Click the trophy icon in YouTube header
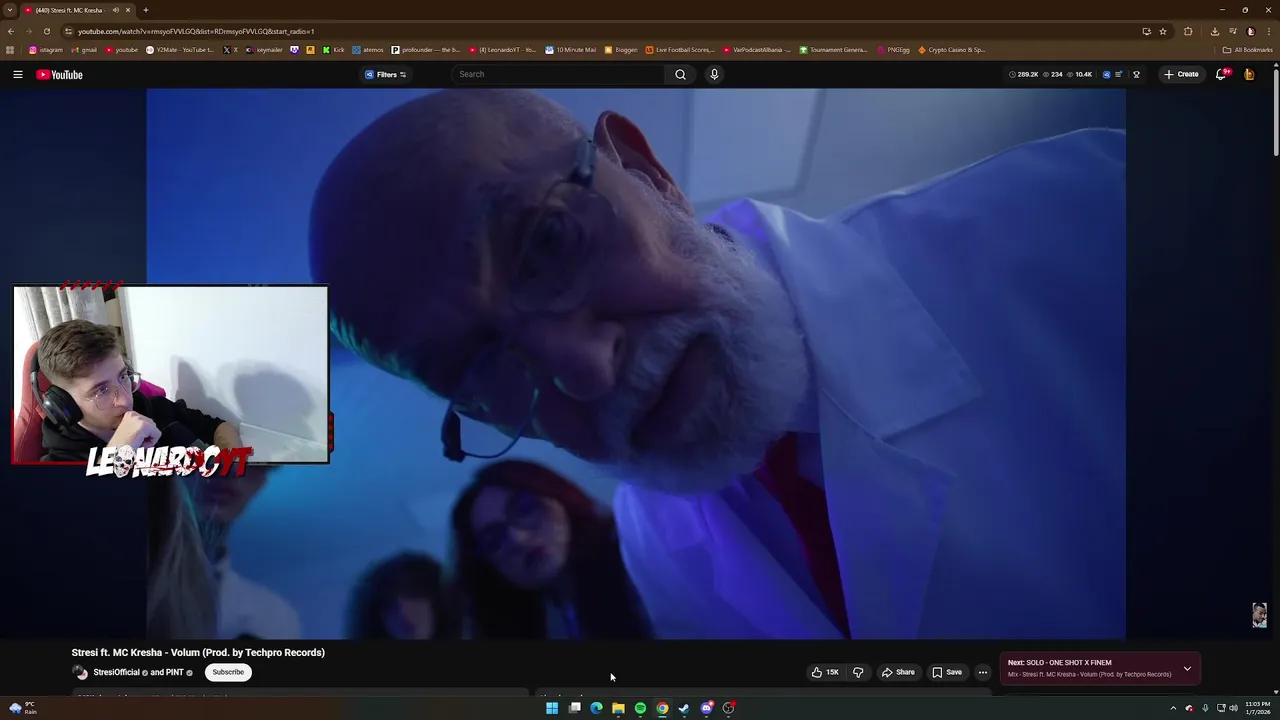The image size is (1280, 720). pos(1136,74)
